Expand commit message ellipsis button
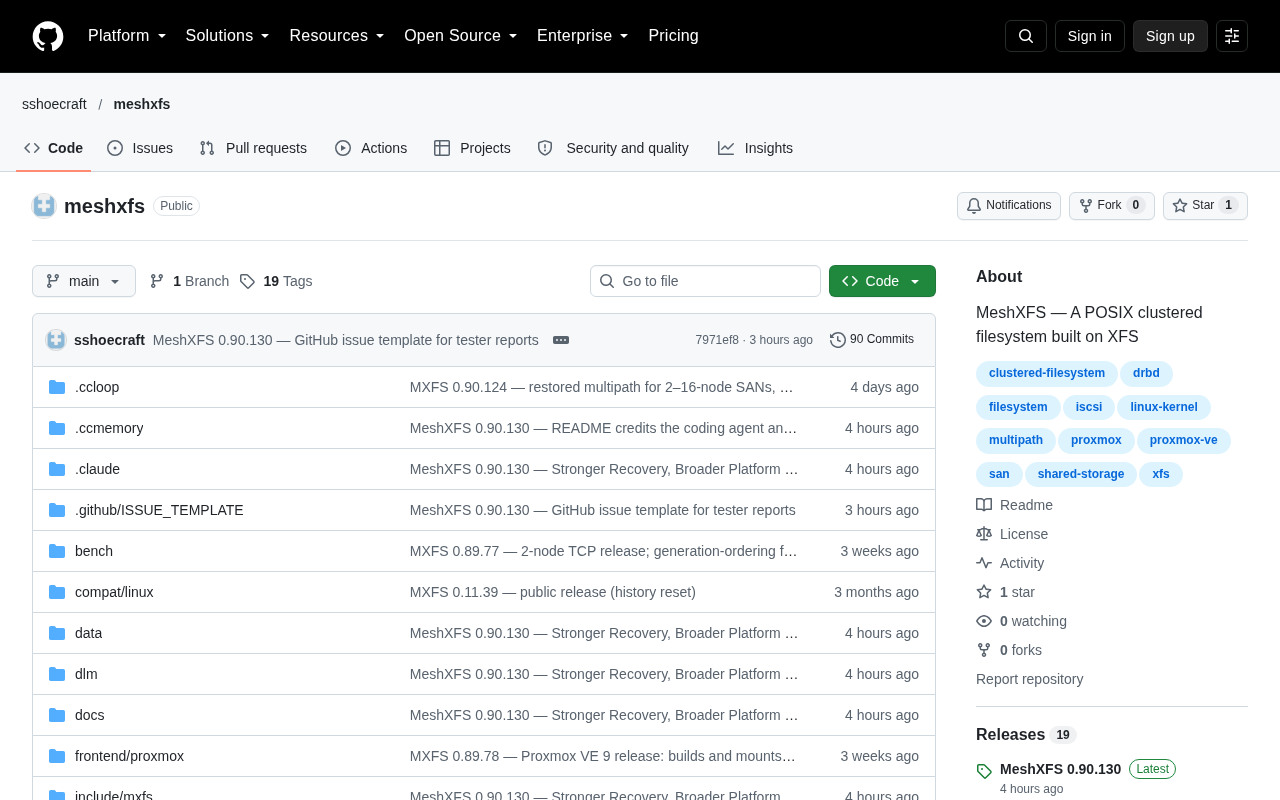1280x800 pixels. 561,340
